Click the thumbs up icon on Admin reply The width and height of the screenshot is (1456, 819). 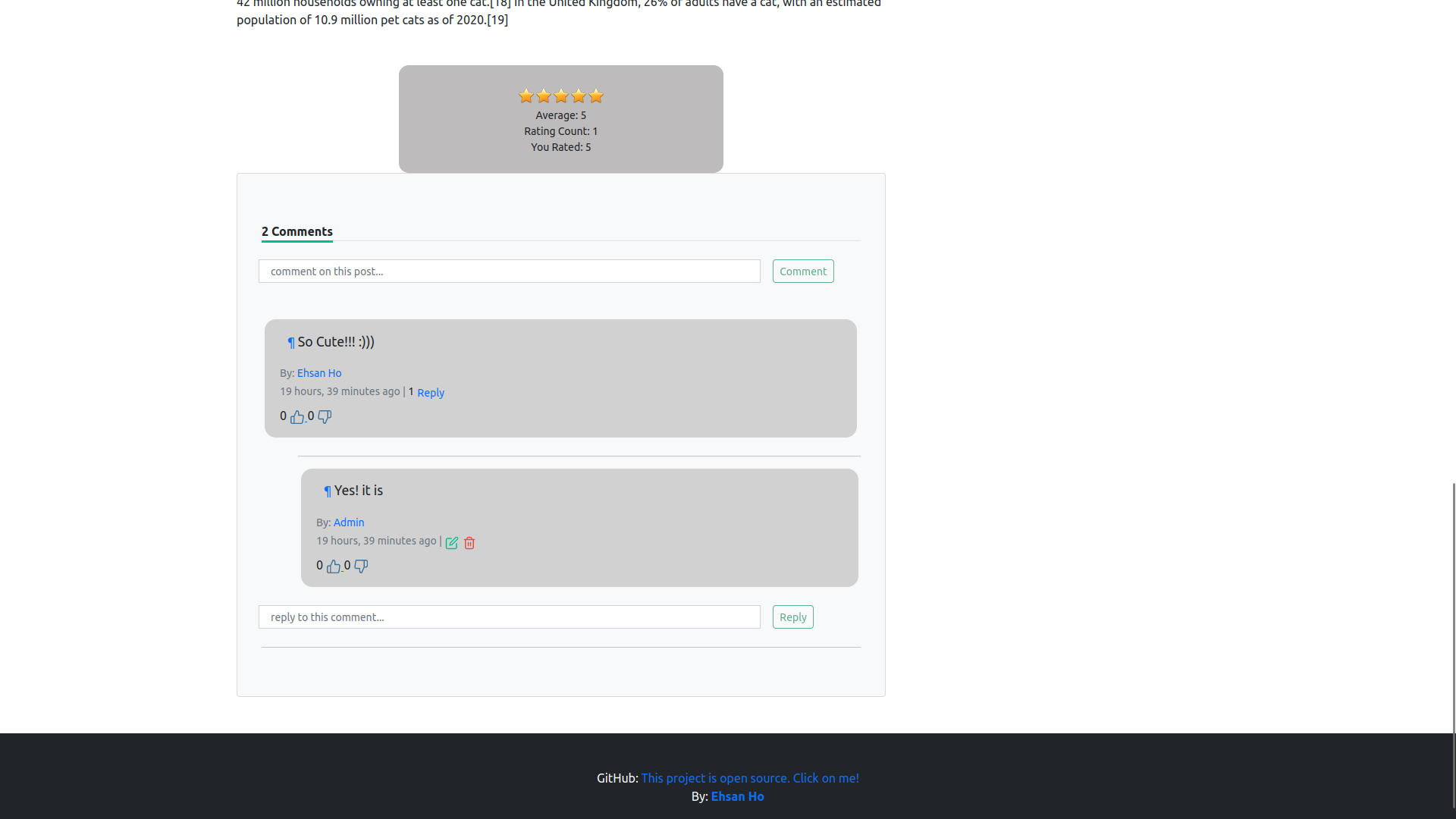[334, 566]
